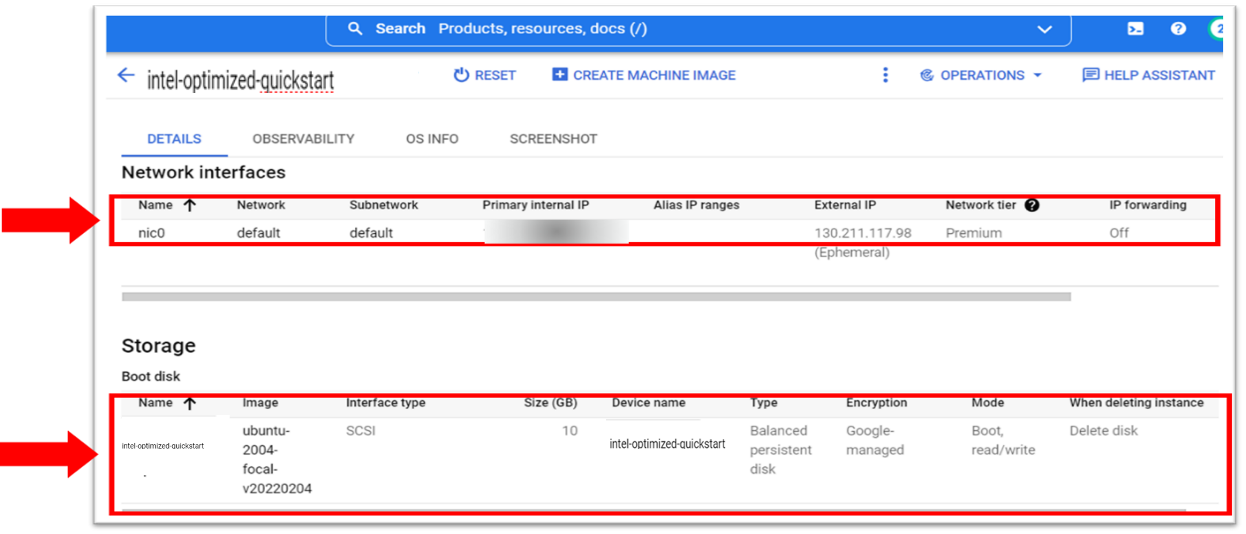Viewport: 1246px width, 534px height.
Task: Click the Size (GB) column header
Action: (x=551, y=403)
